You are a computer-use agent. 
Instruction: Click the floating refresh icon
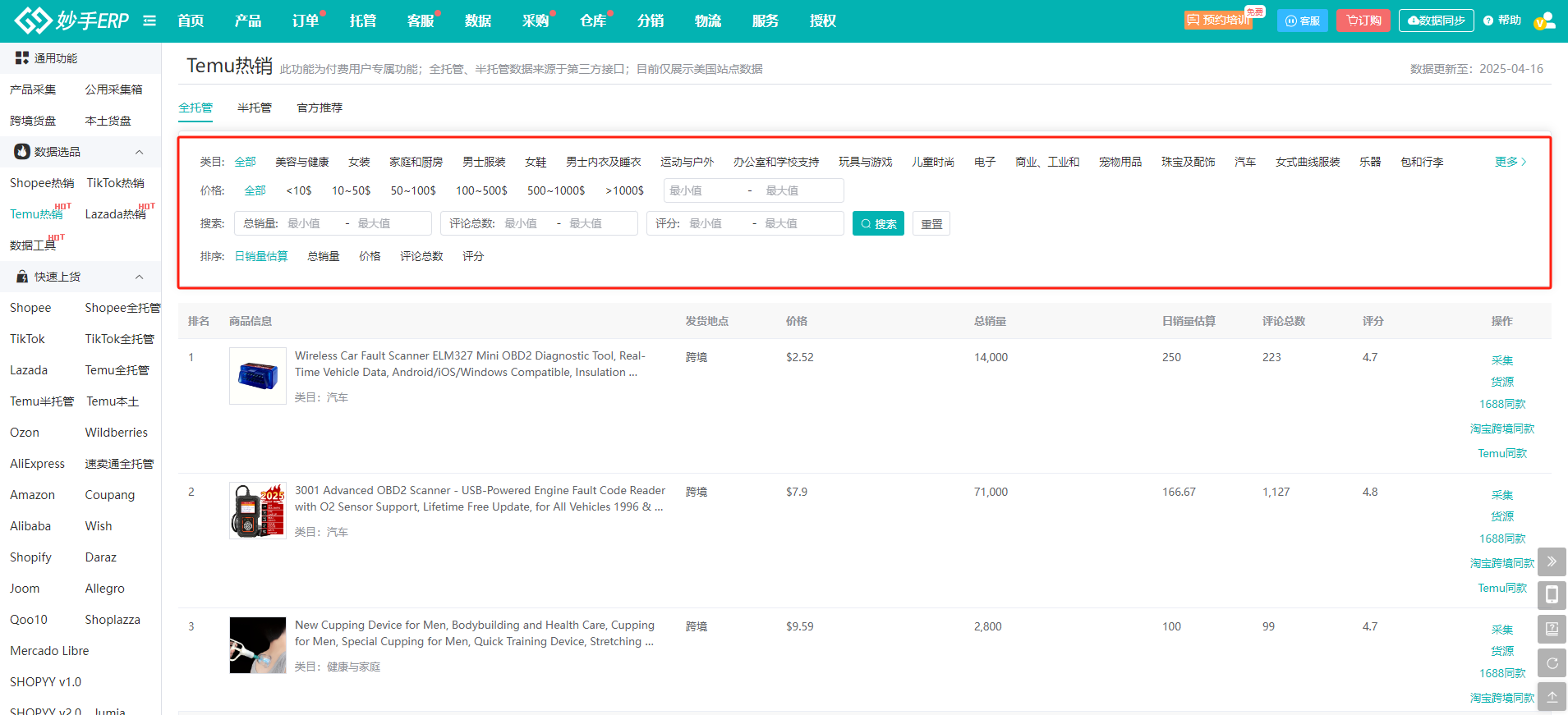(x=1552, y=662)
